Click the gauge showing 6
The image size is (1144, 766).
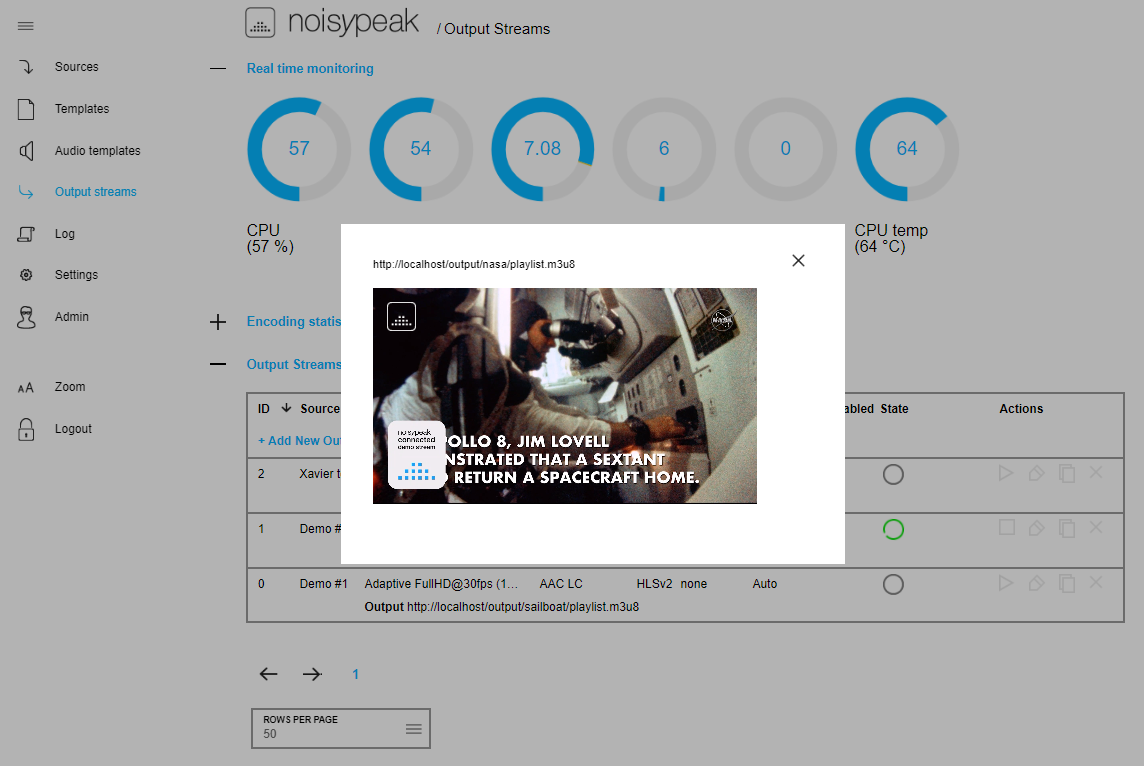tap(664, 149)
